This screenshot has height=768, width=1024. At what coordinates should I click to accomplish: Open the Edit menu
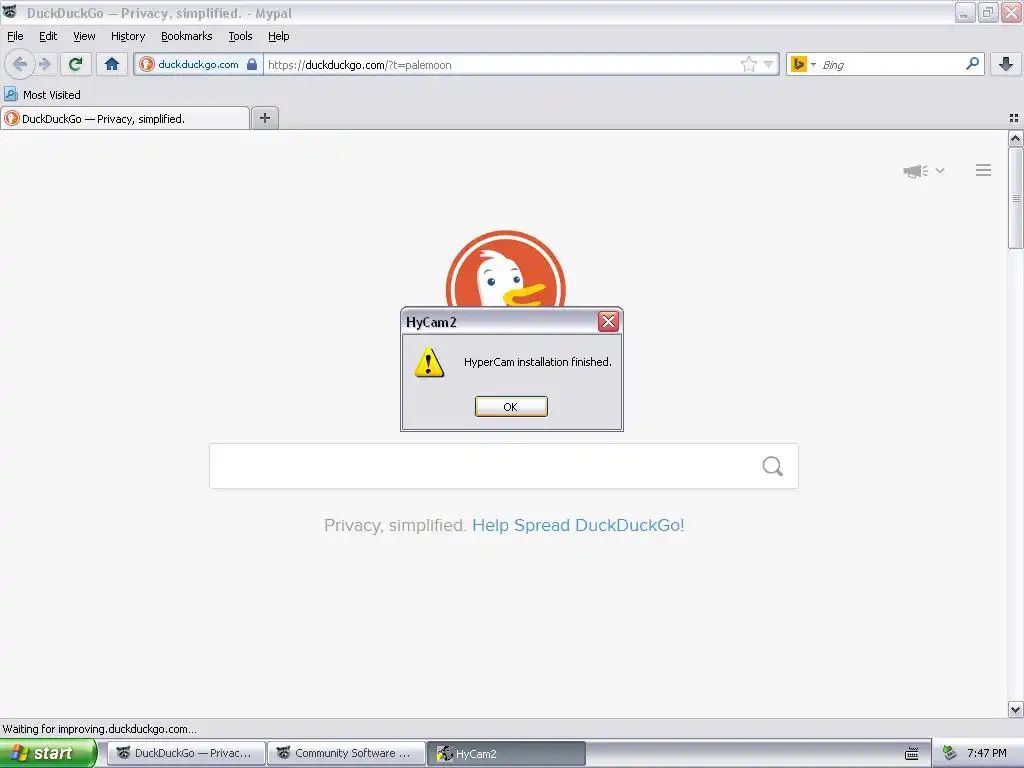[48, 36]
